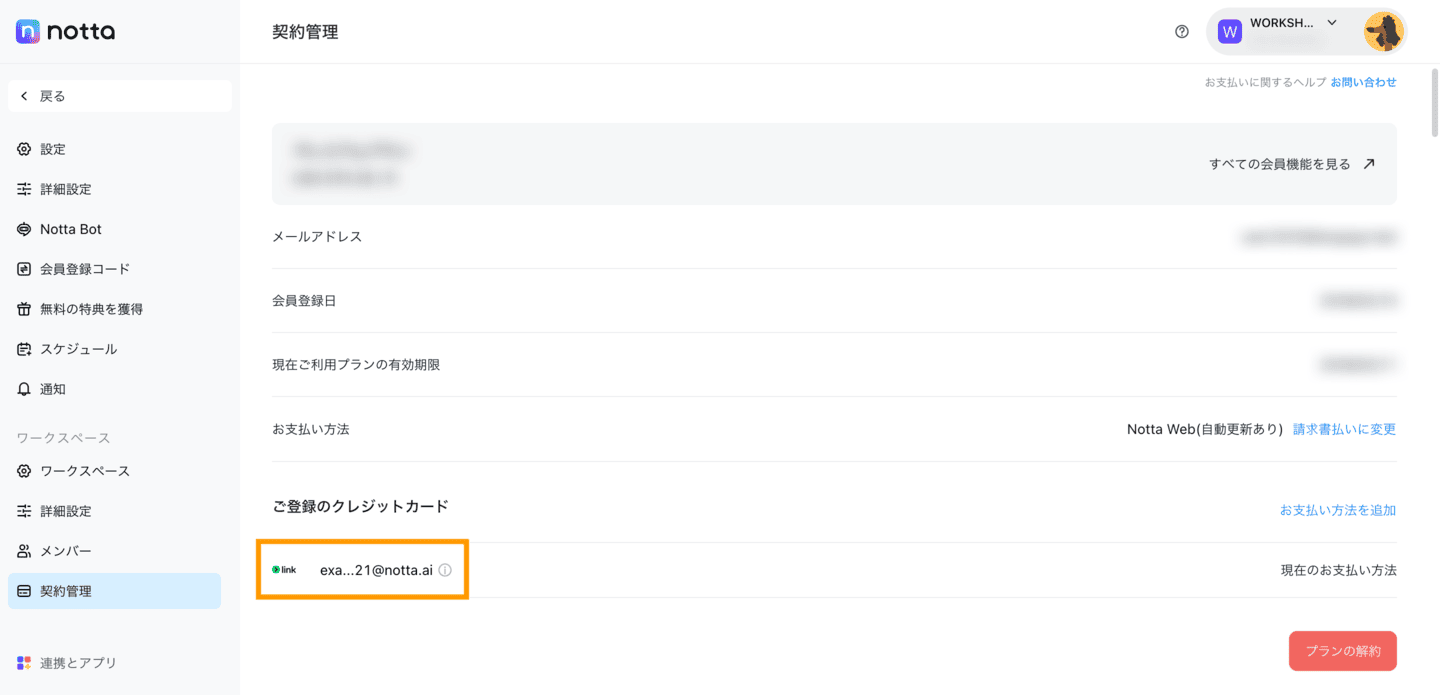Viewport: 1440px width, 695px height.
Task: Select the 設定 gear icon in sidebar
Action: tap(22, 148)
